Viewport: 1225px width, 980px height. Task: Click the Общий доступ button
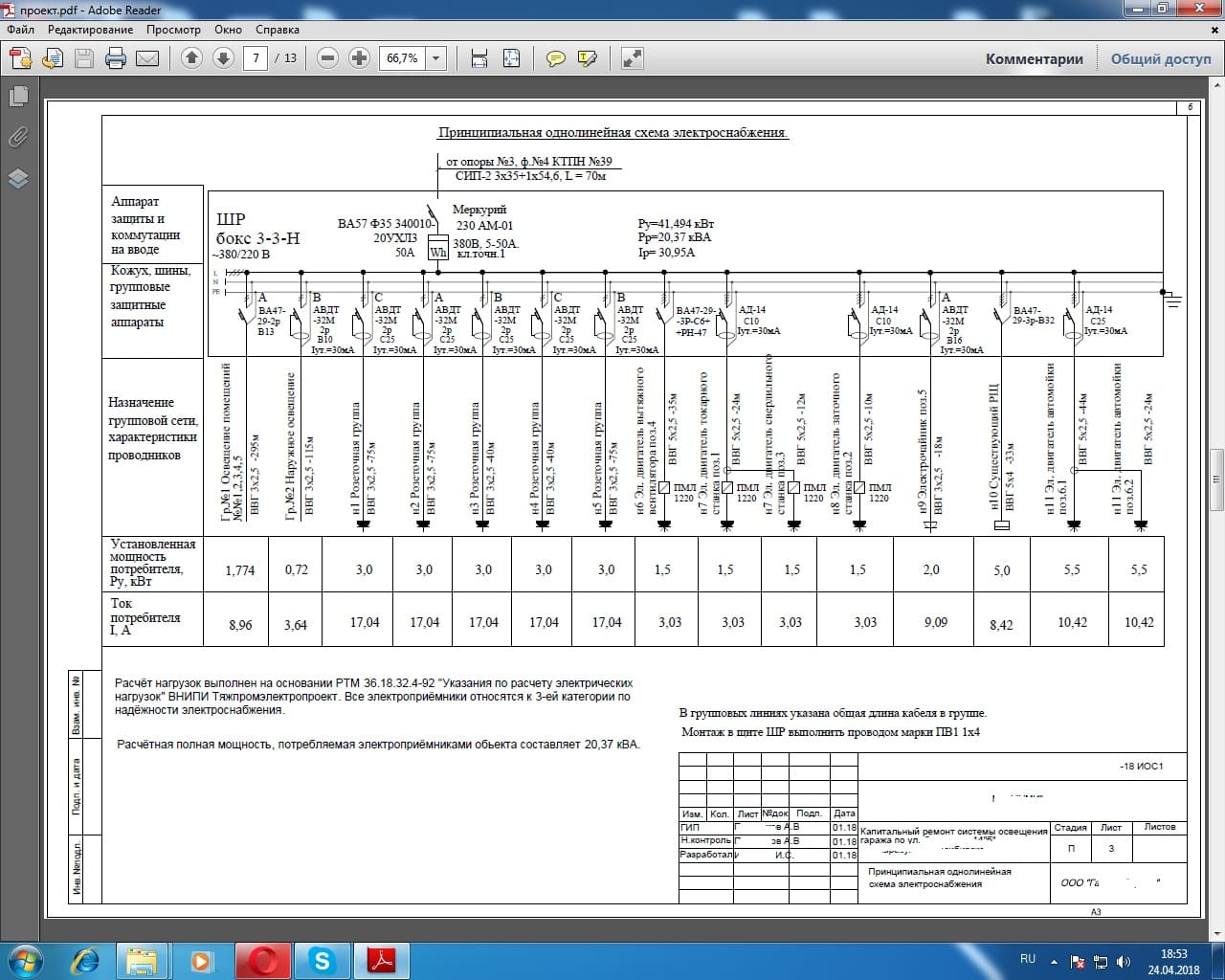[x=1160, y=58]
